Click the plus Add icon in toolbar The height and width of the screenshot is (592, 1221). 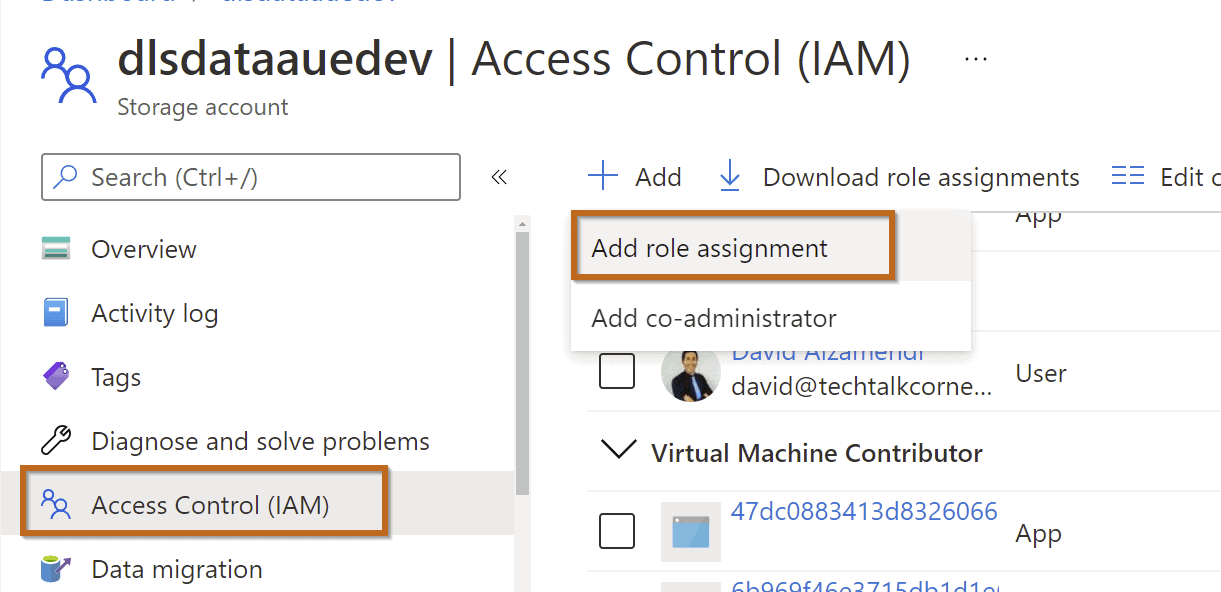coord(603,177)
